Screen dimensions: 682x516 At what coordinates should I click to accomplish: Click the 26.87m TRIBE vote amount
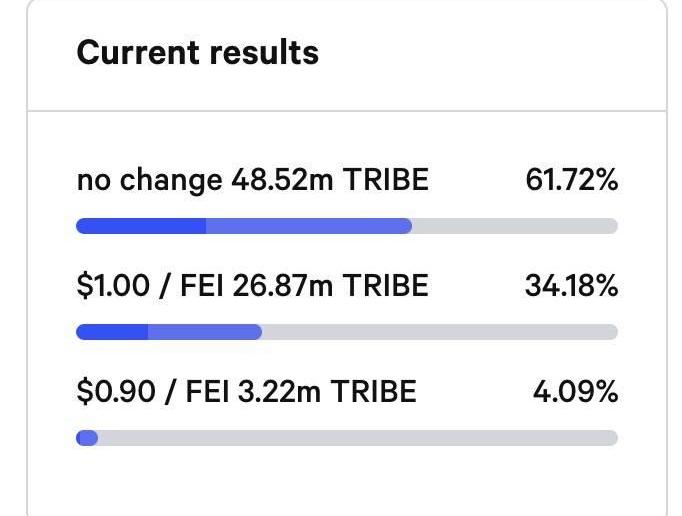point(331,286)
